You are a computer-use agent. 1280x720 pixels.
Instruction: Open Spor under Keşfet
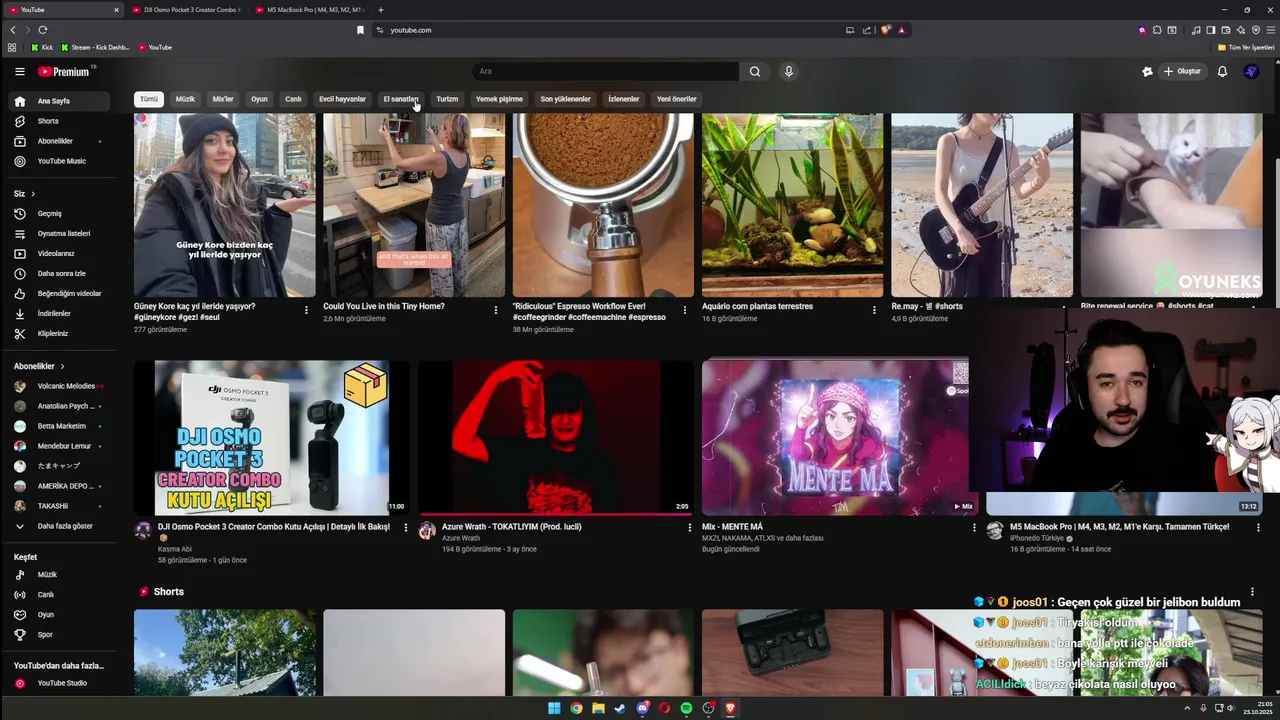59,635
